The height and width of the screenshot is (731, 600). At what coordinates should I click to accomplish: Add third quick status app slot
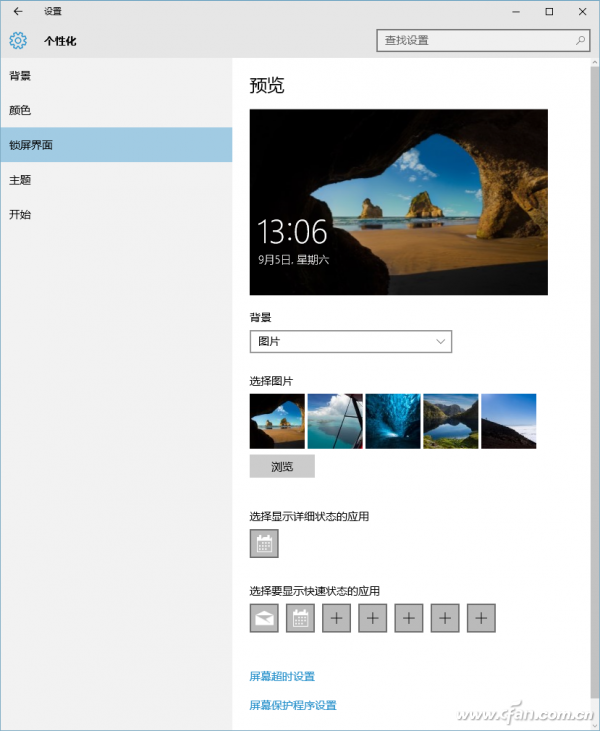336,618
